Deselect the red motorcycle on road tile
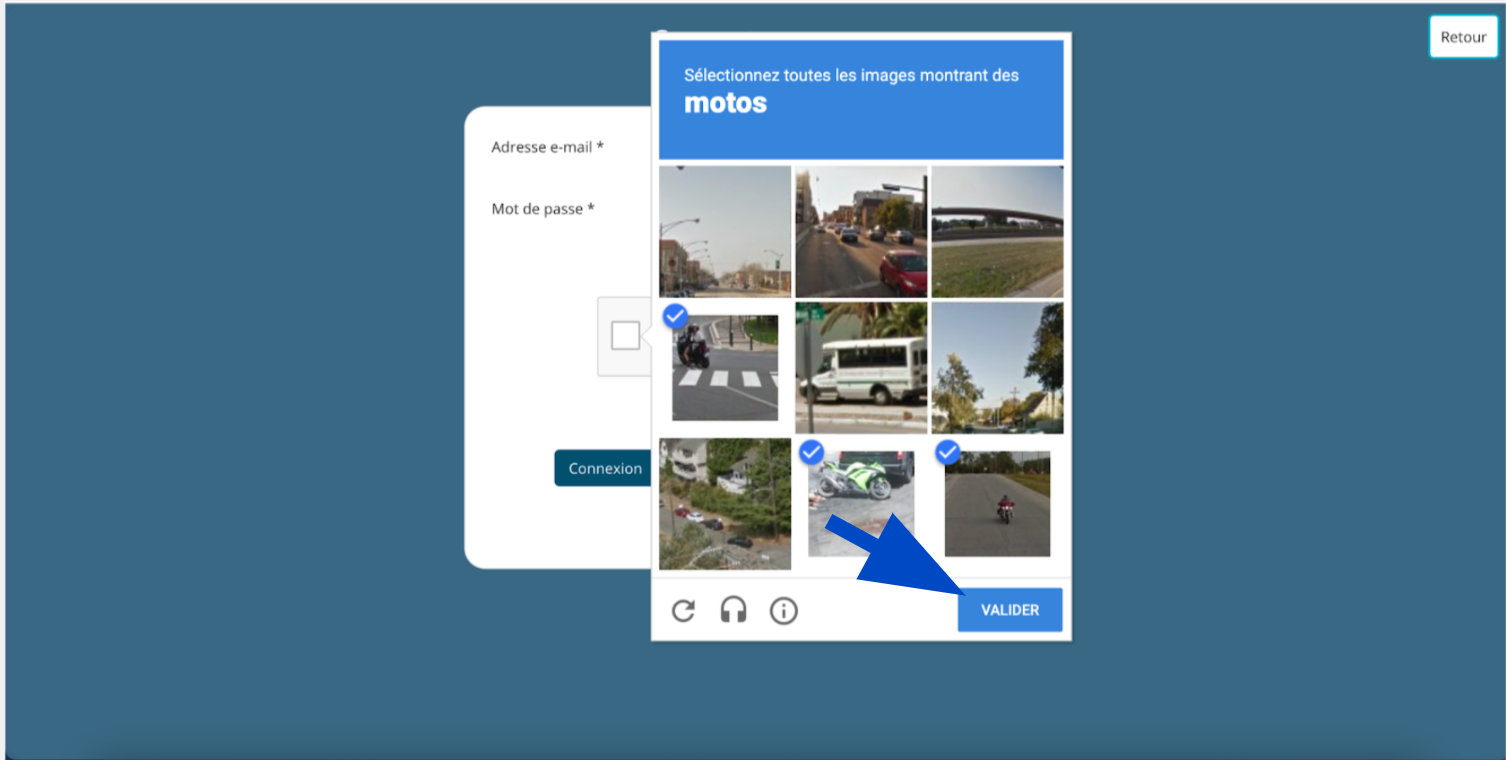This screenshot has width=1506, height=760. tap(997, 504)
